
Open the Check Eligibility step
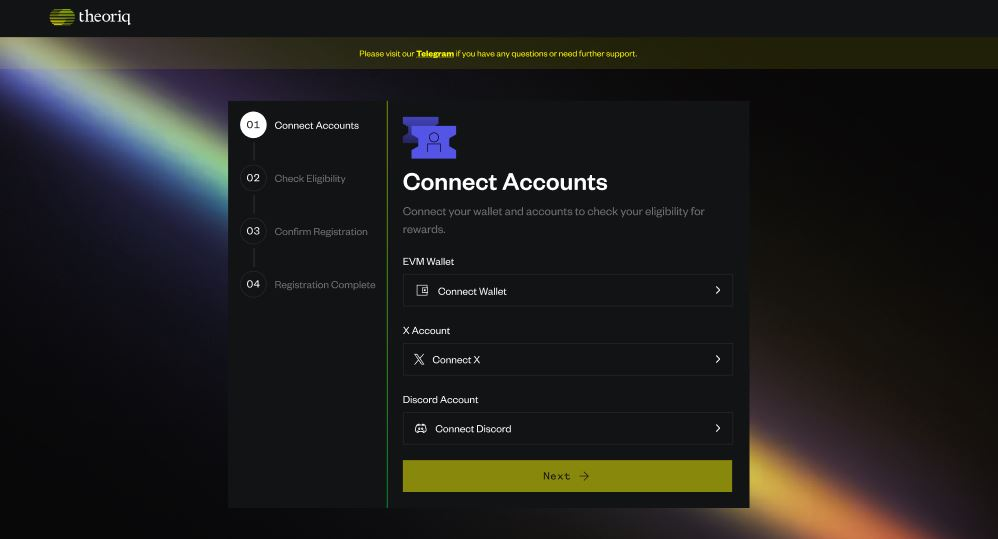pyautogui.click(x=310, y=179)
